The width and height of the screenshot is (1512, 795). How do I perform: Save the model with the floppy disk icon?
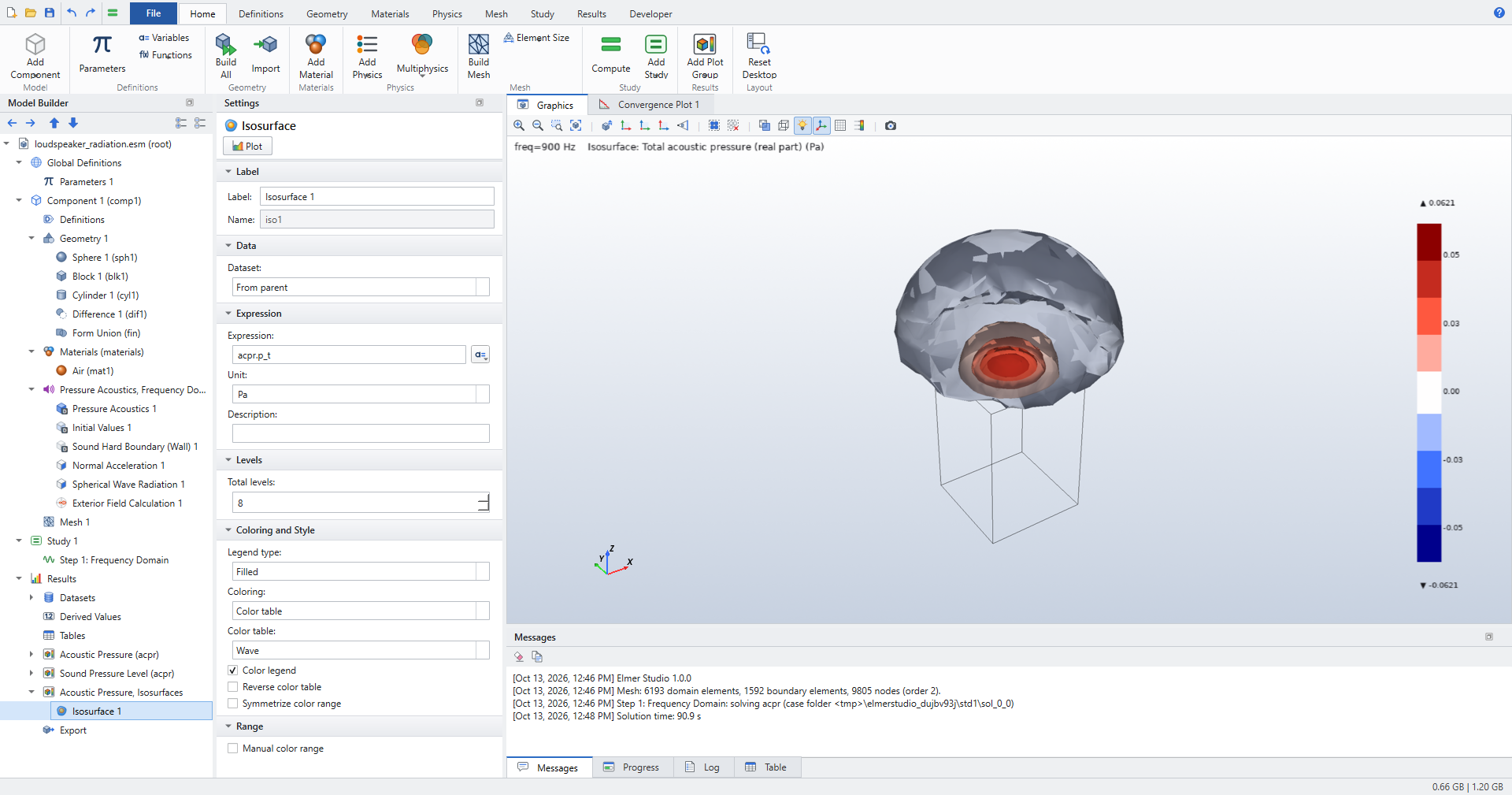coord(50,13)
